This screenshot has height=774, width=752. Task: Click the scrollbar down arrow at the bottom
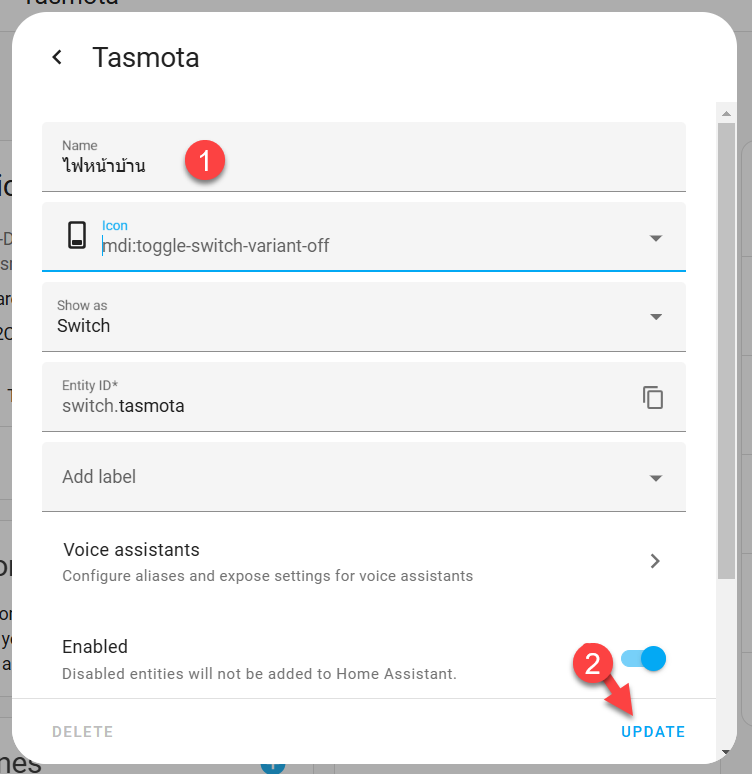[x=726, y=752]
